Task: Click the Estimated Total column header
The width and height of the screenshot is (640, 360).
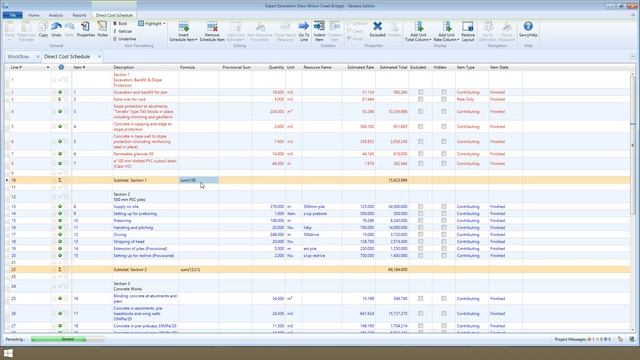Action: coord(393,67)
